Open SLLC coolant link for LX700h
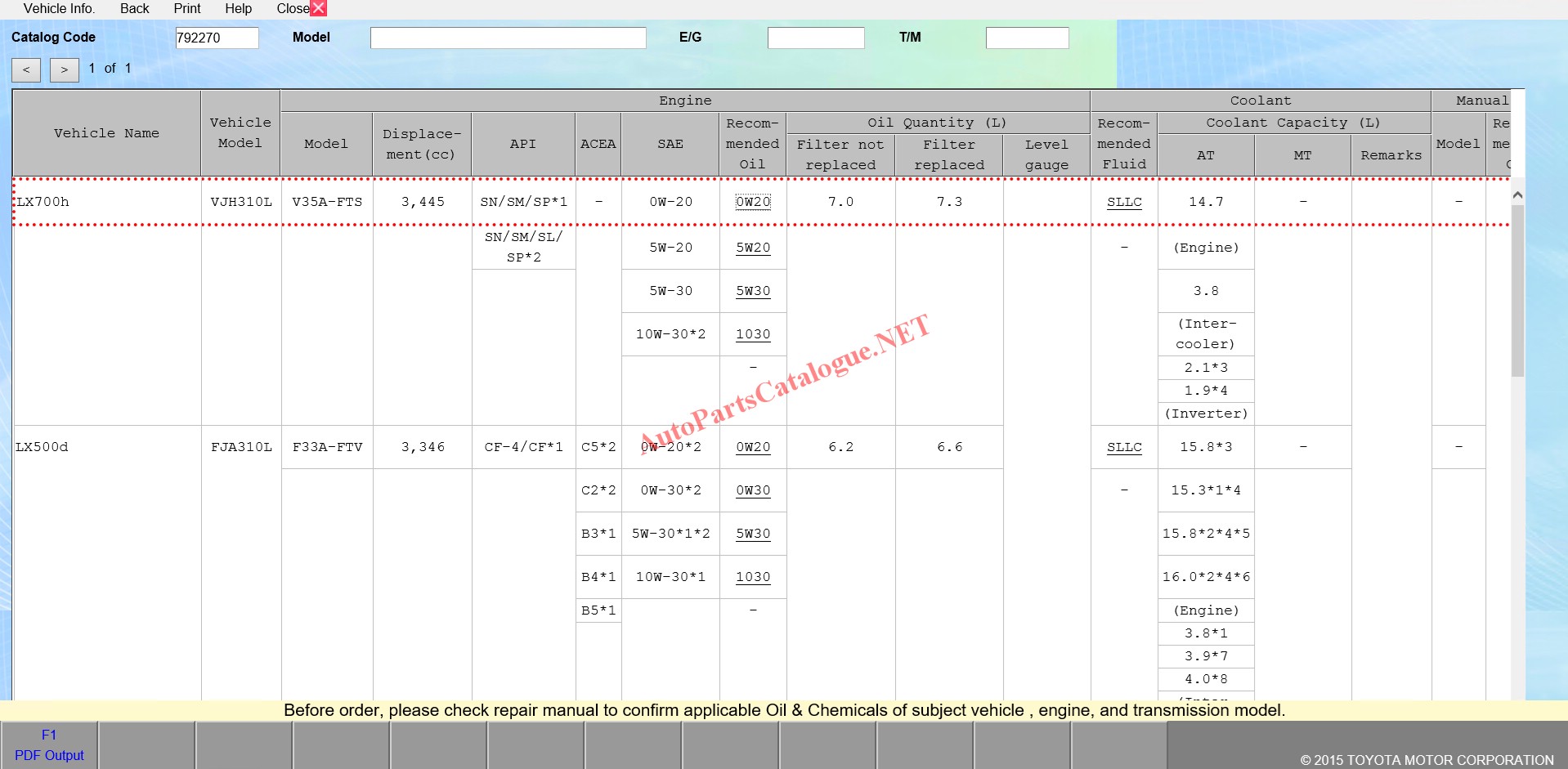 tap(1124, 202)
